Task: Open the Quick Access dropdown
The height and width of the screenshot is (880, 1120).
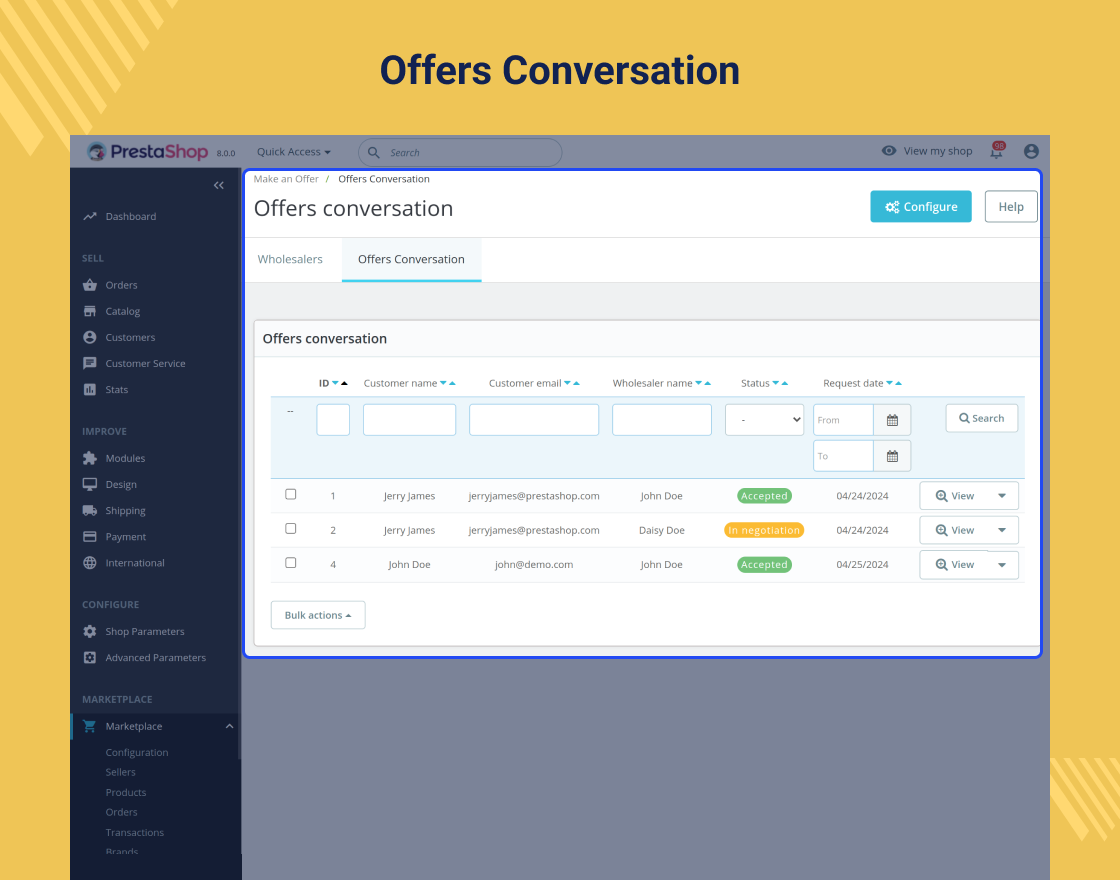Action: pos(294,151)
